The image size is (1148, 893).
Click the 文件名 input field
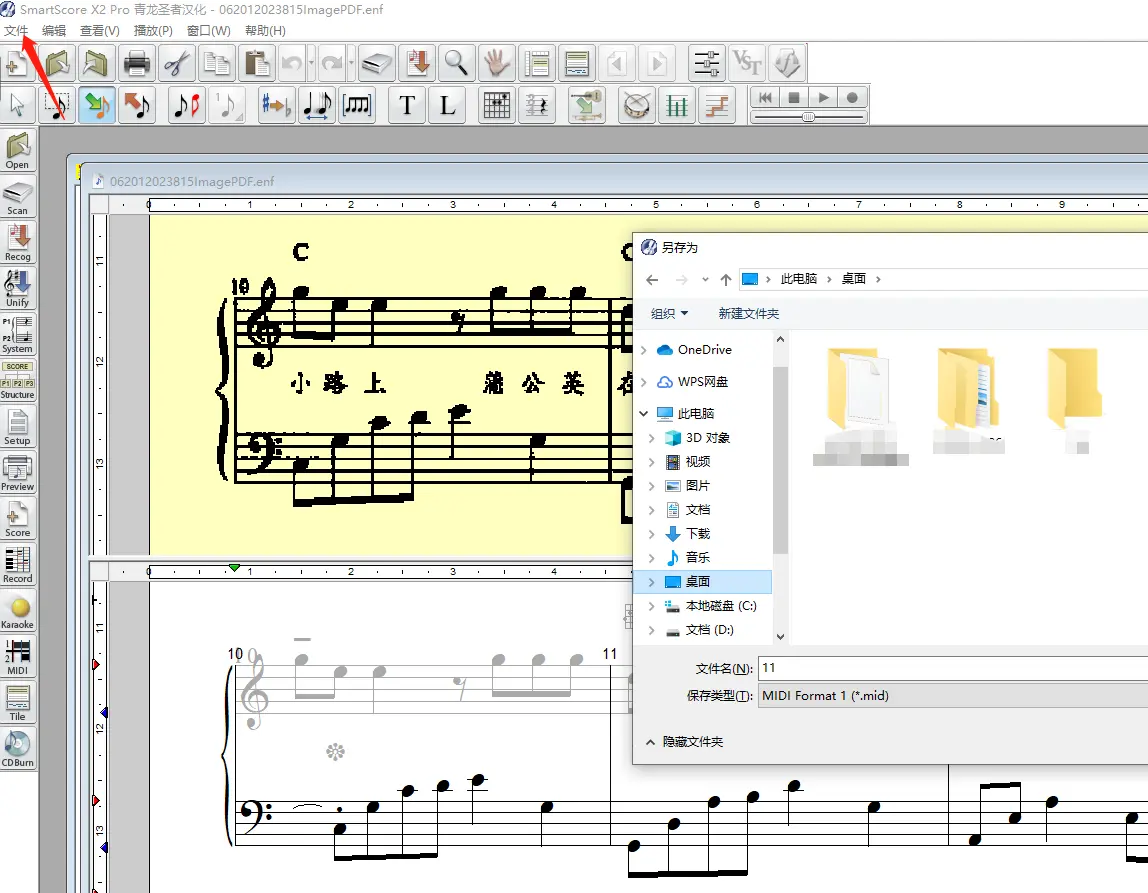point(952,668)
